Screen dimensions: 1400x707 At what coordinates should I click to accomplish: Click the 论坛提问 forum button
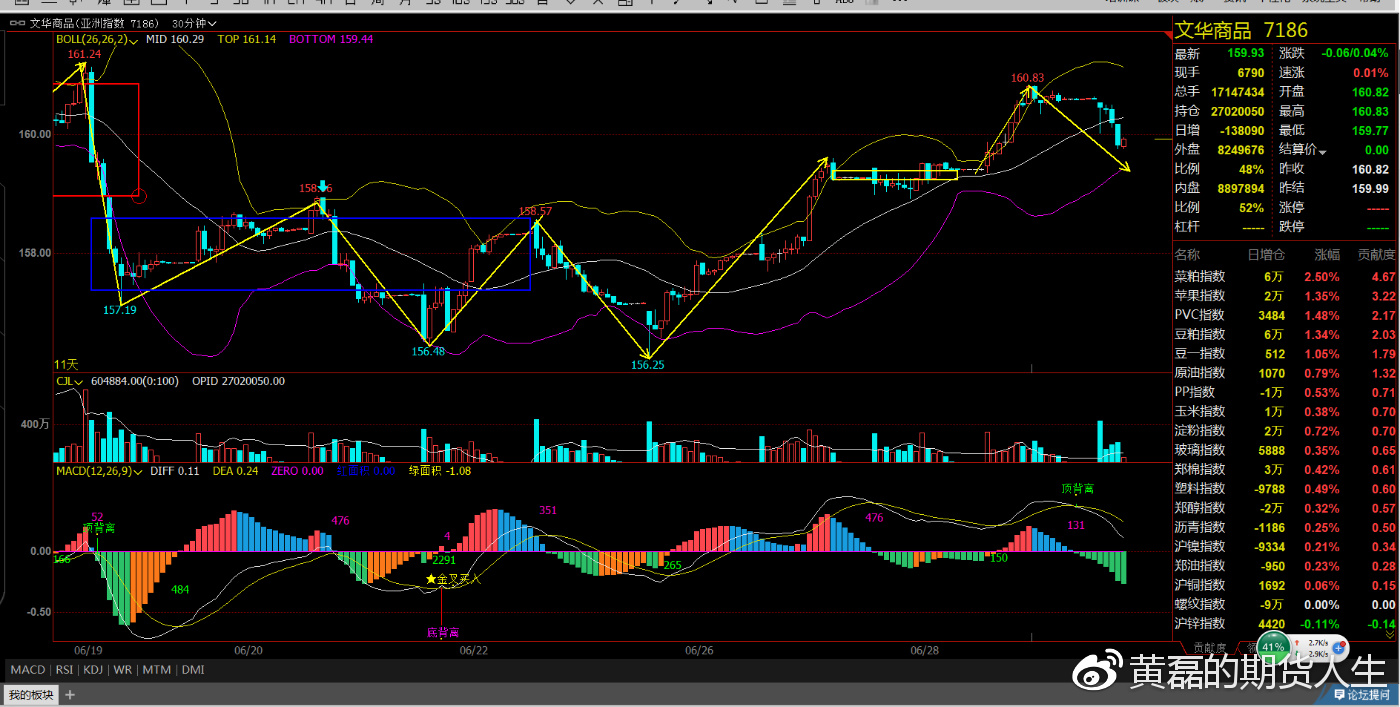pyautogui.click(x=1360, y=694)
